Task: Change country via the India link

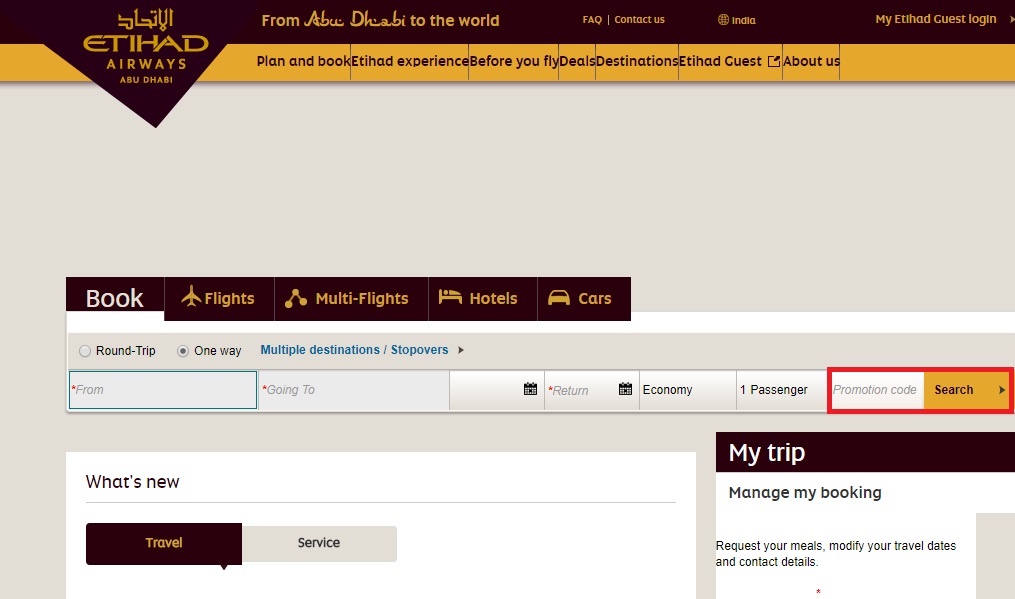Action: (743, 20)
